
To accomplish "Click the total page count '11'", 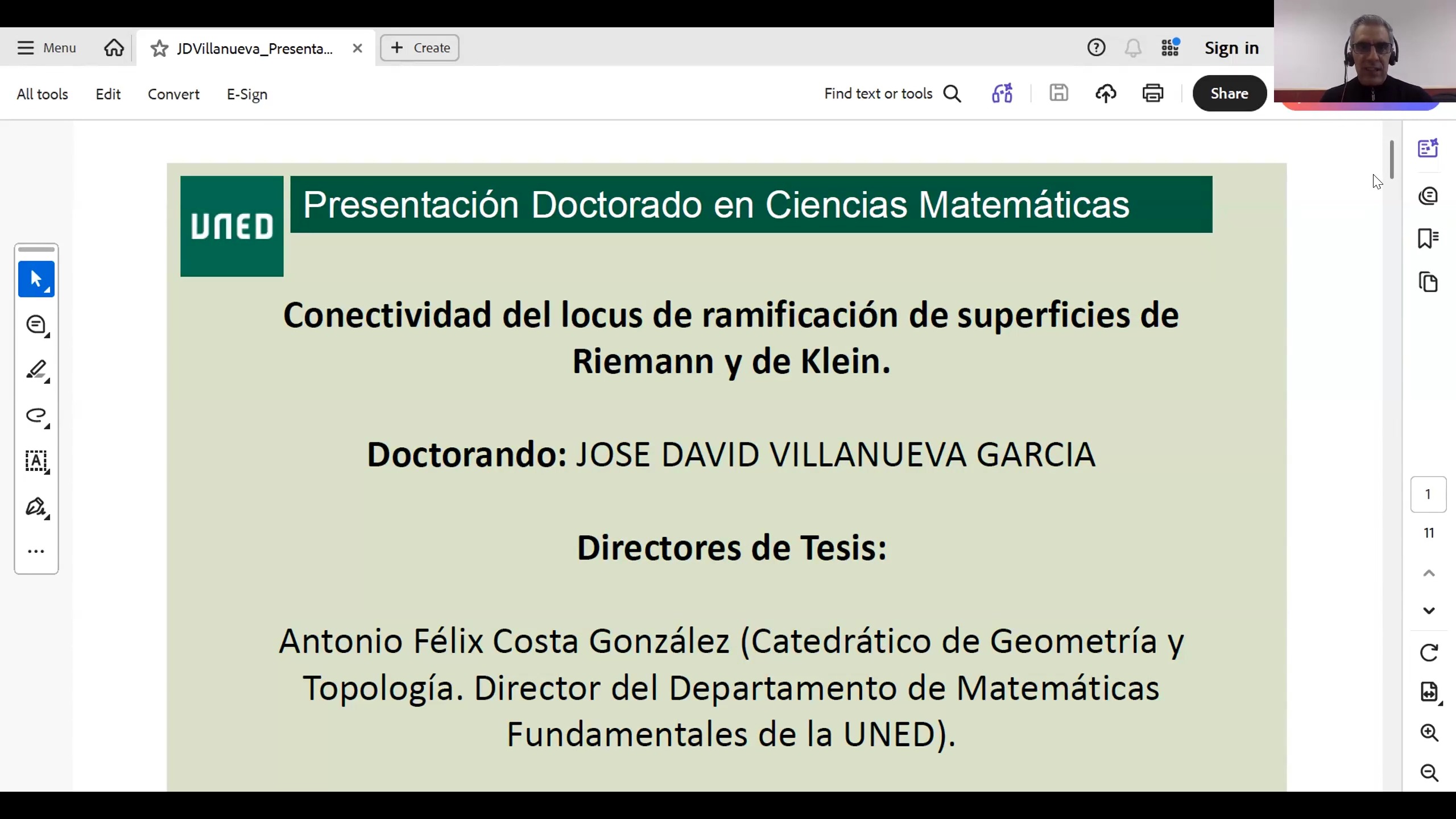I will click(1429, 533).
